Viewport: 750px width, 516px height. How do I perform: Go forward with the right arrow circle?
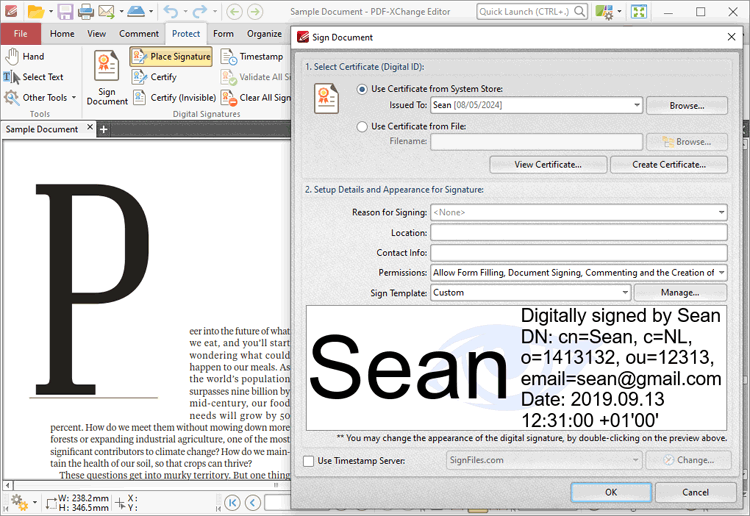pos(255,11)
